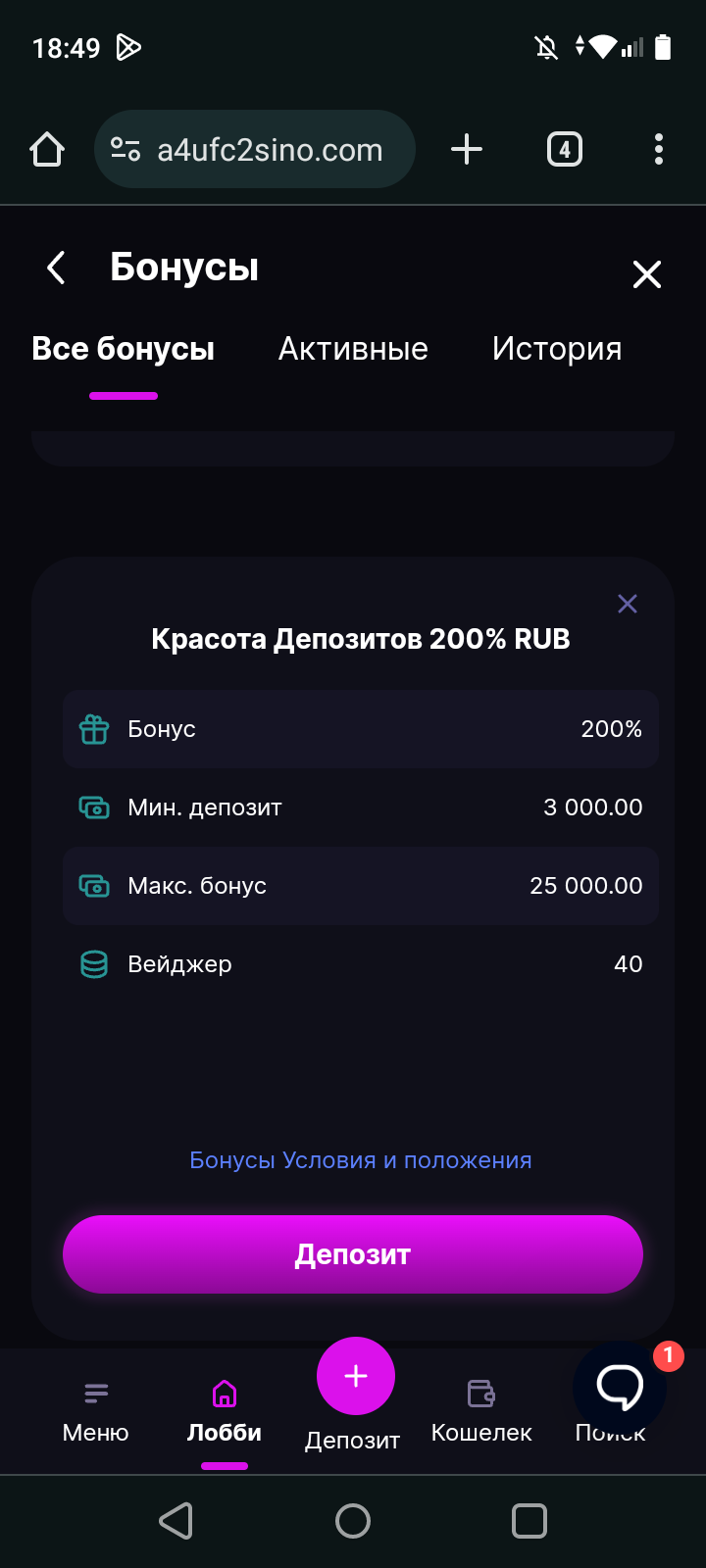Open the Меню navigation item
706x1568 pixels.
pos(95,1411)
